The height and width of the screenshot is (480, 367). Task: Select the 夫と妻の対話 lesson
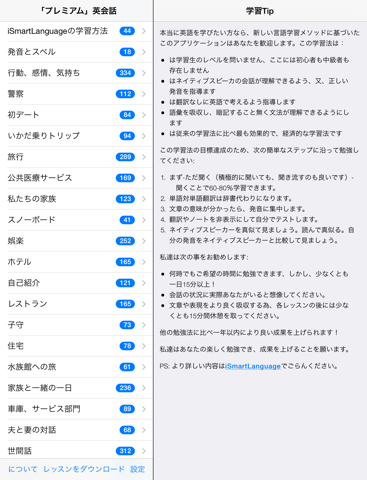pos(76,430)
